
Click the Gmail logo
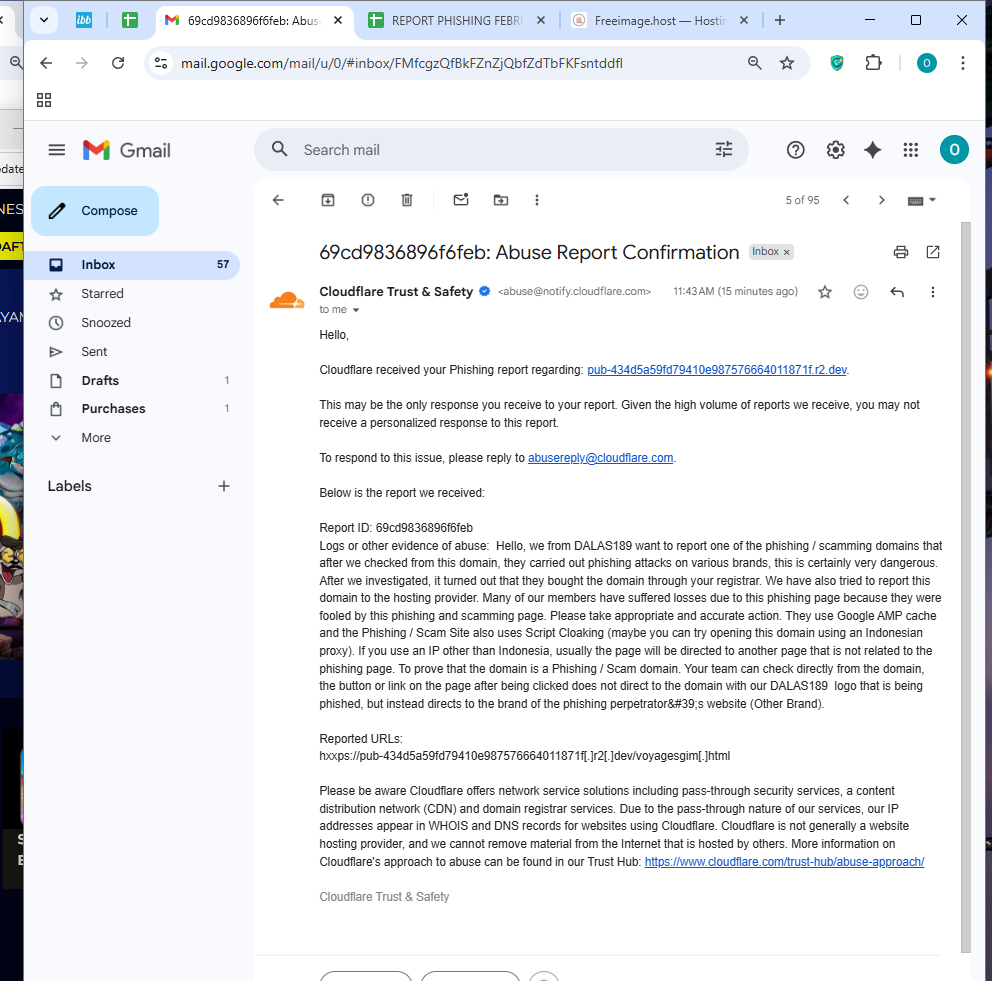click(127, 150)
